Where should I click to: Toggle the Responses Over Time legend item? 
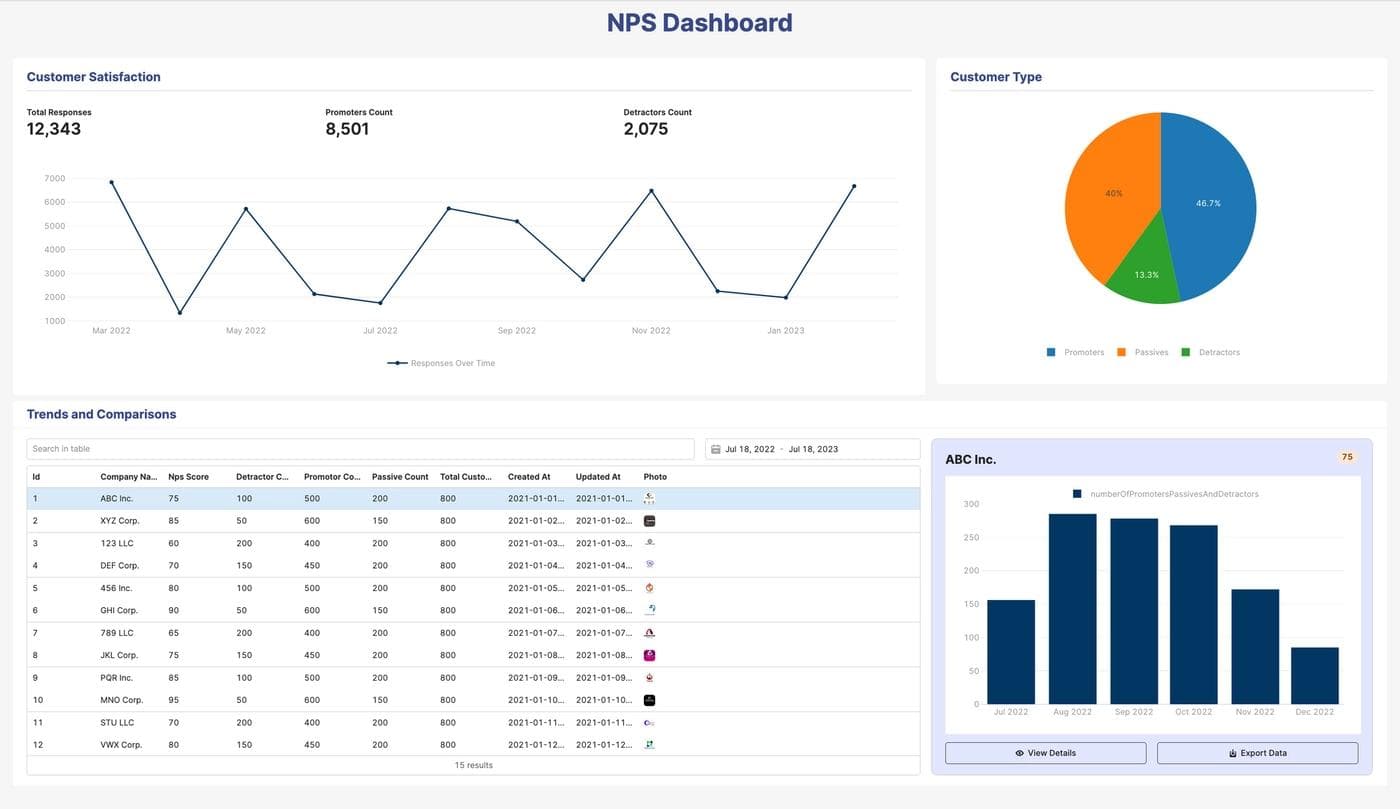coord(440,362)
